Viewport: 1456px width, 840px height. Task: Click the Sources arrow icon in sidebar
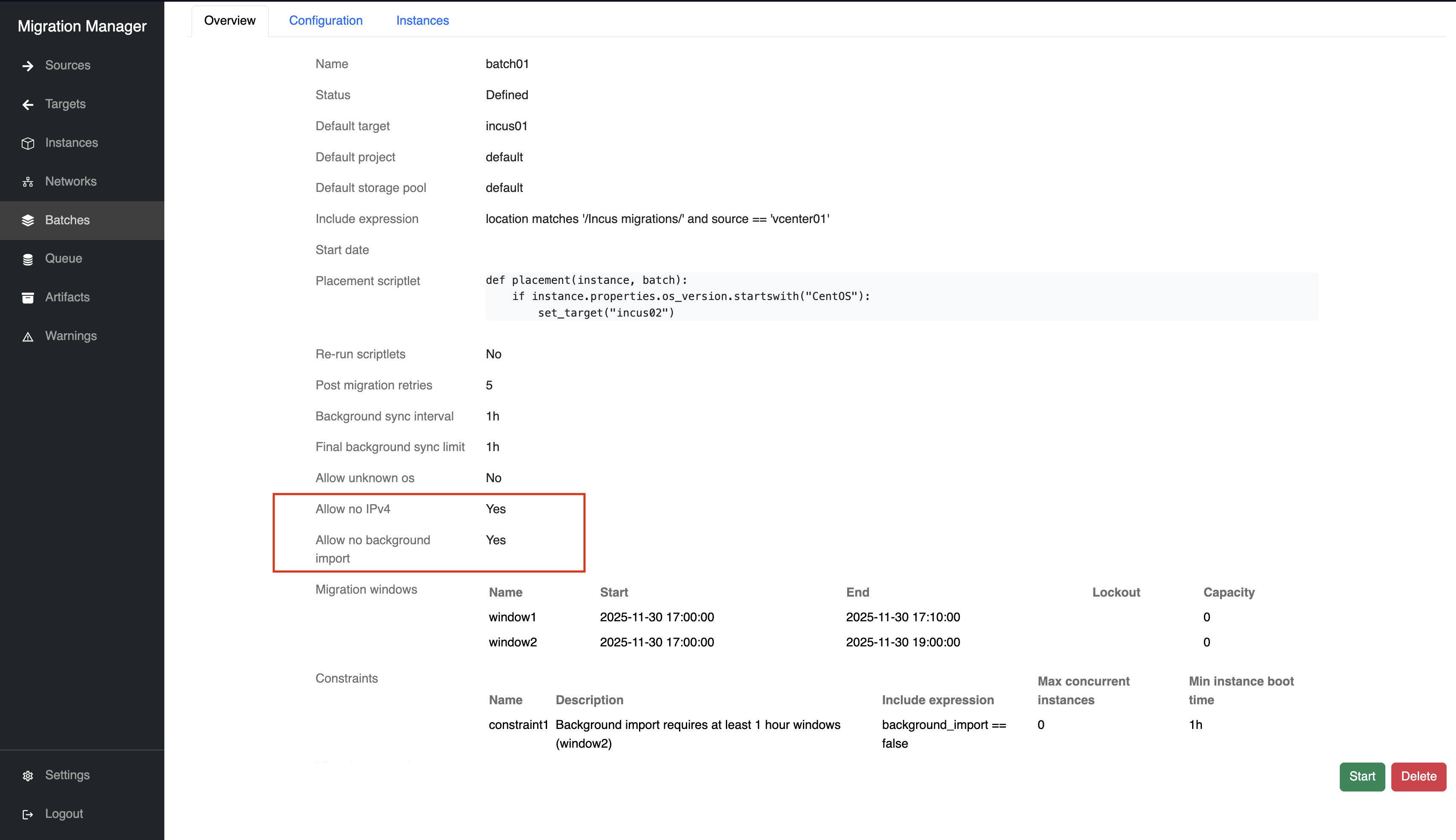point(28,66)
